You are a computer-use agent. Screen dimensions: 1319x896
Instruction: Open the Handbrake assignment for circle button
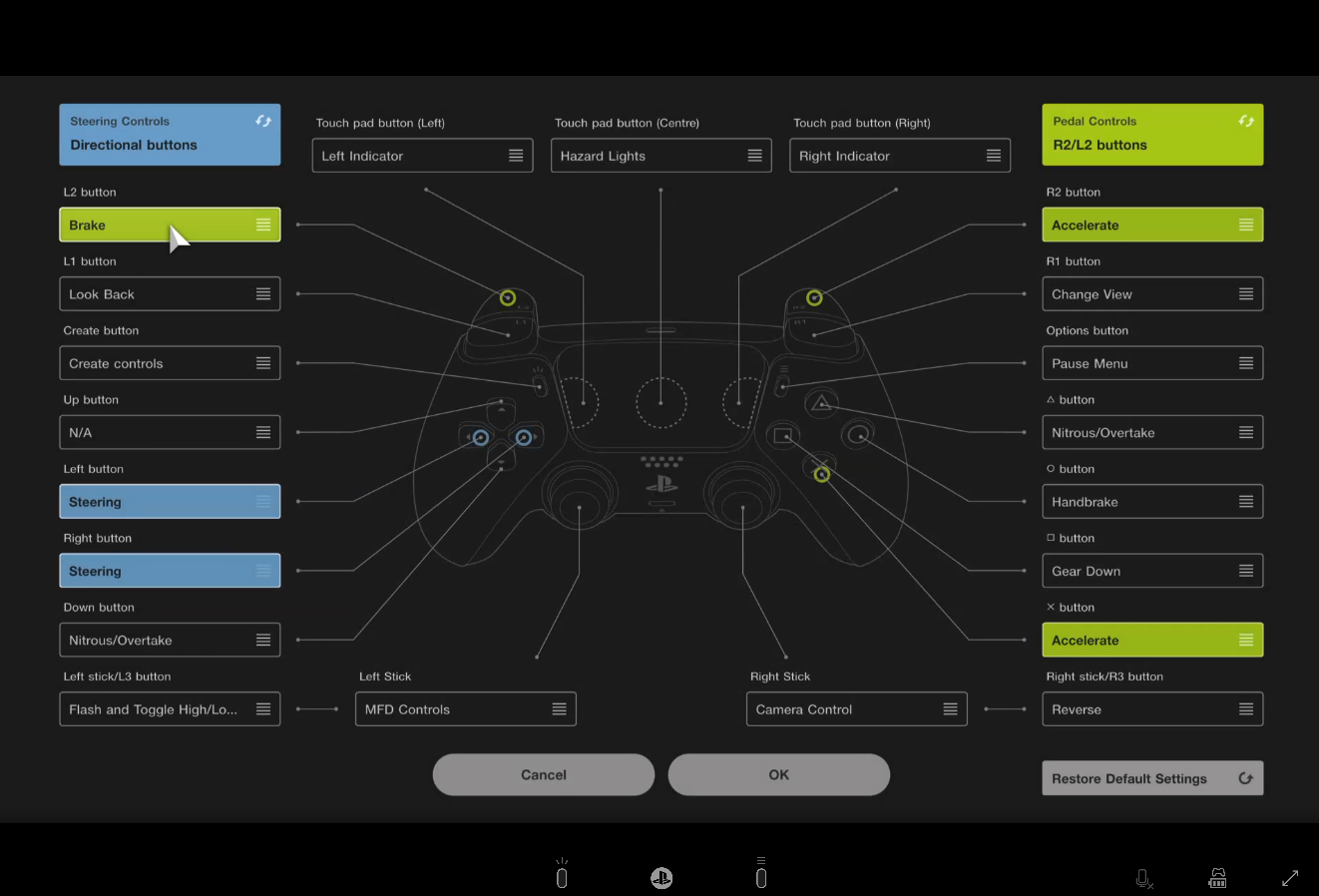(x=1152, y=502)
